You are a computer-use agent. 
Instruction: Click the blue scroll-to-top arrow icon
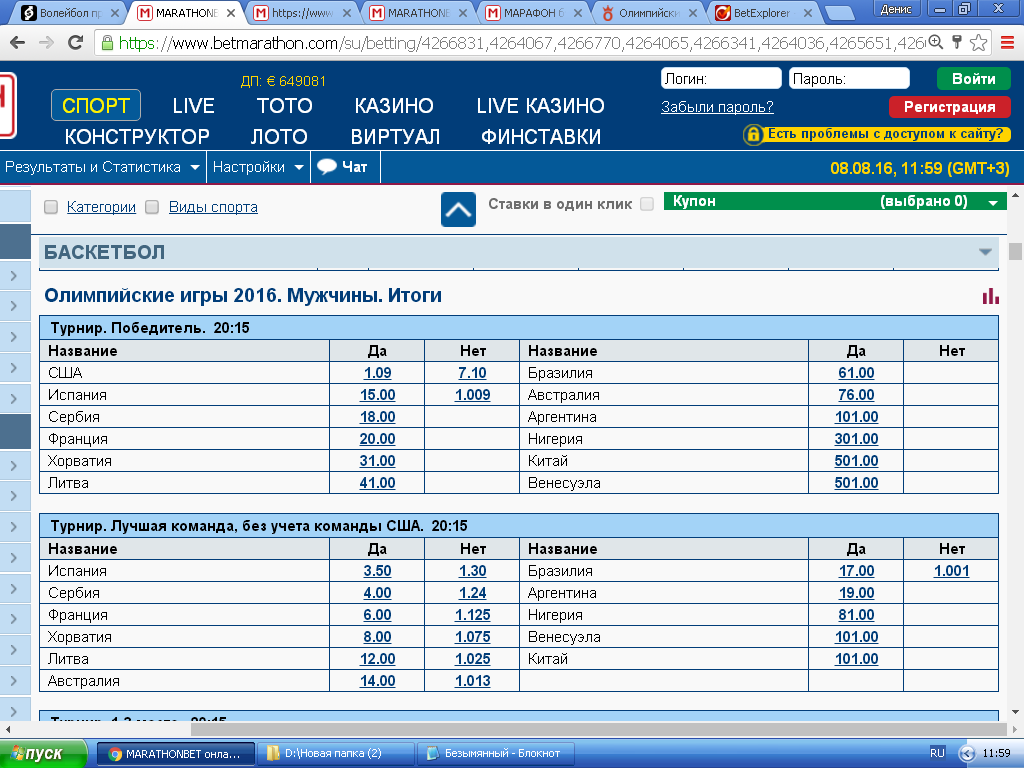coord(458,210)
